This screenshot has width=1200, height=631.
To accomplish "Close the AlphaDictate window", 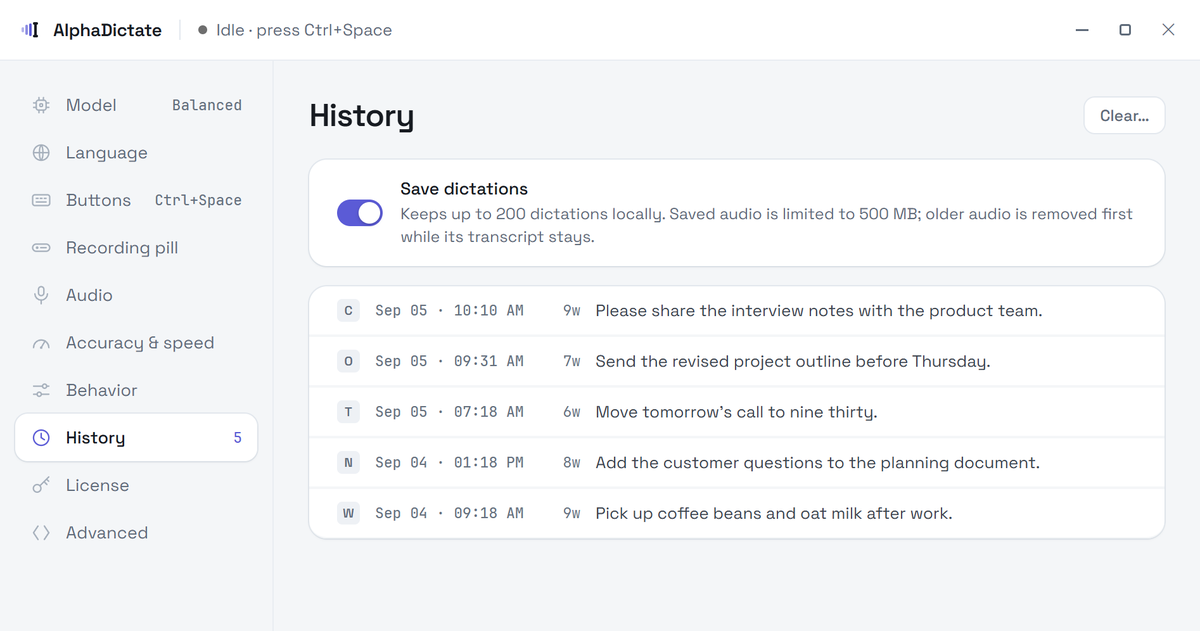I will click(1168, 30).
